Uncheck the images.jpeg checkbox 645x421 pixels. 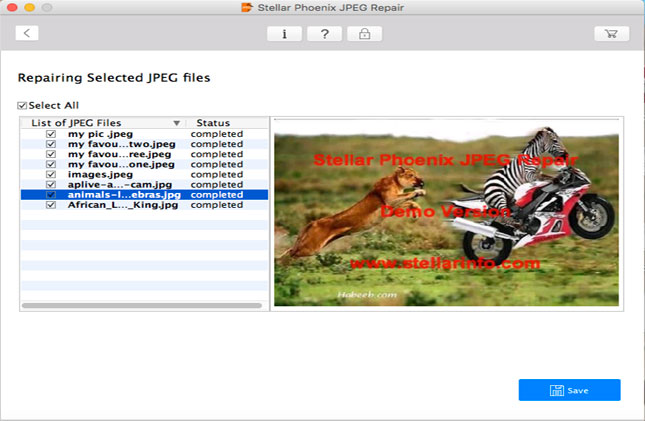(x=51, y=174)
